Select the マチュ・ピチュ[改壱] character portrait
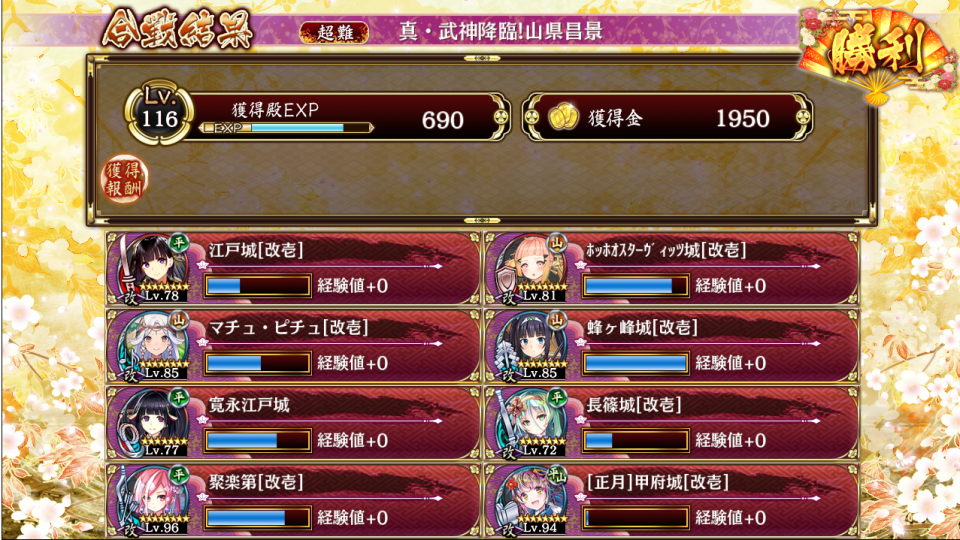The height and width of the screenshot is (540, 960). 153,345
